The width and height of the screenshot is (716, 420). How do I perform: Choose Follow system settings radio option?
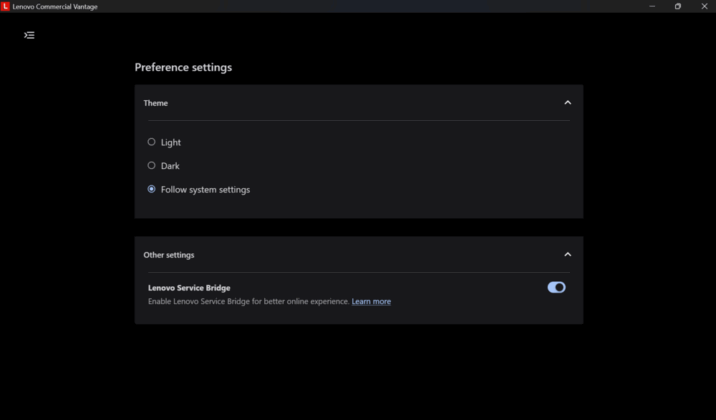click(x=151, y=189)
